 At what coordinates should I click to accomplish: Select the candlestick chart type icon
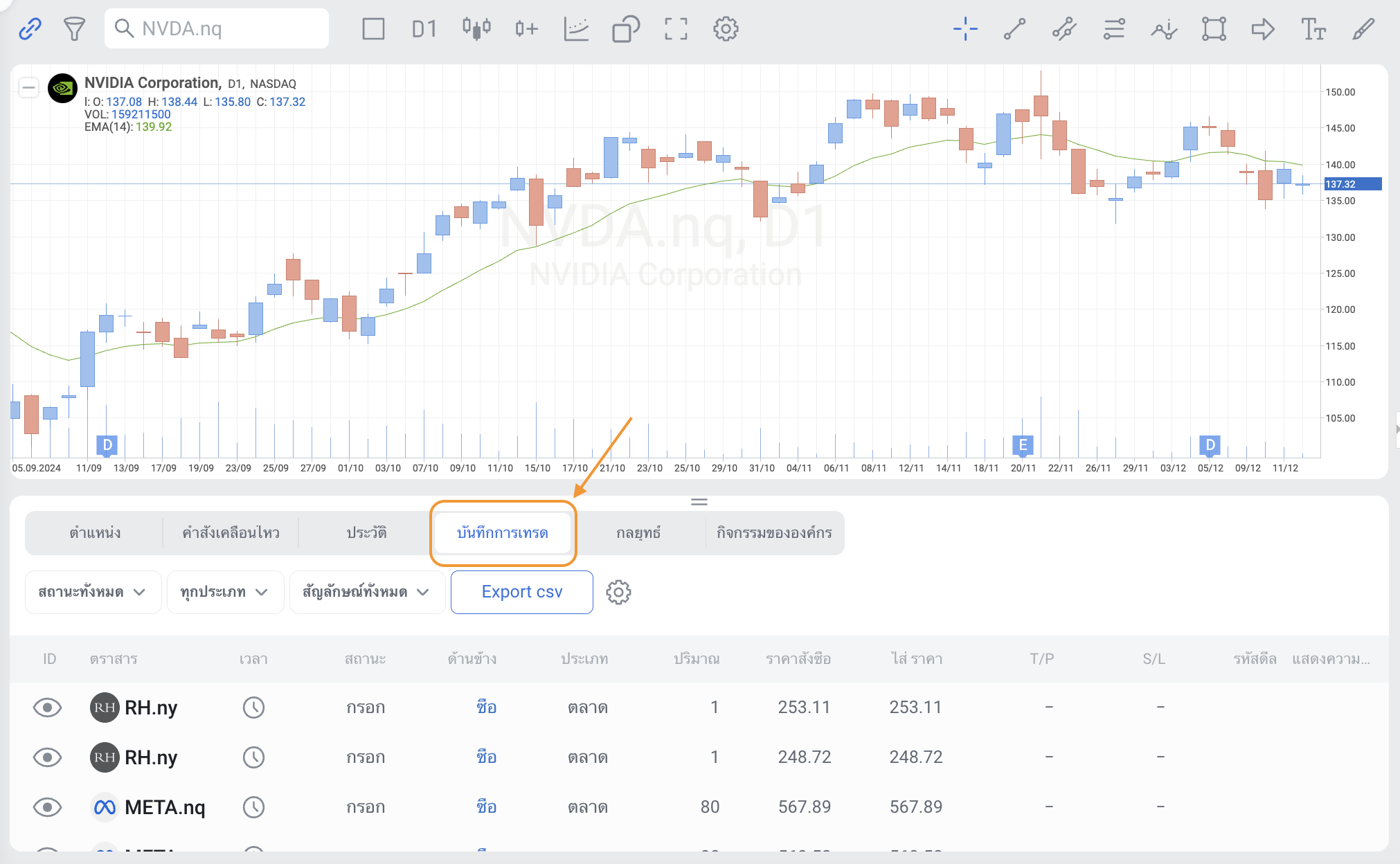pyautogui.click(x=476, y=29)
